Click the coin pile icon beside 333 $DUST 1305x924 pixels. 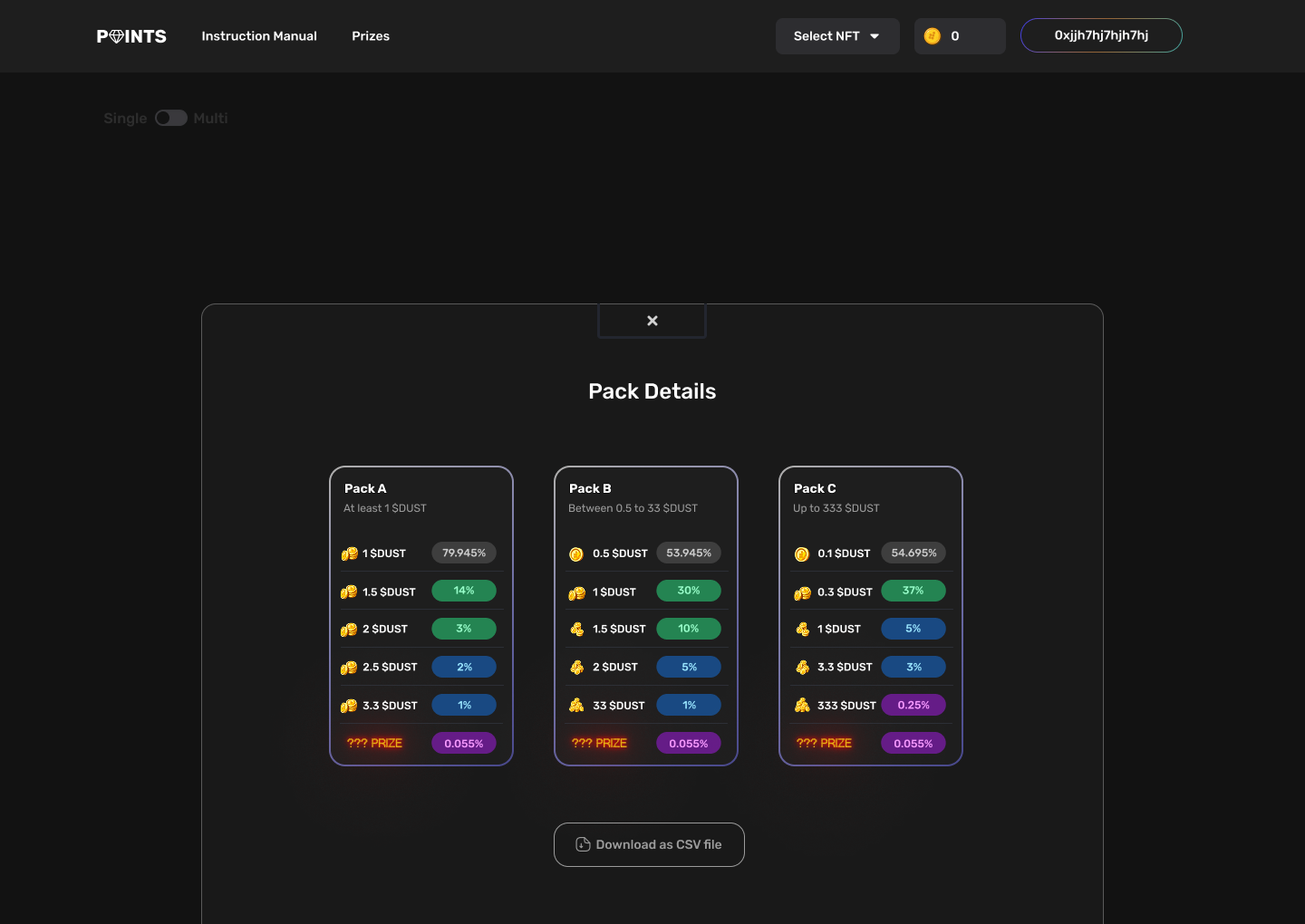(802, 705)
